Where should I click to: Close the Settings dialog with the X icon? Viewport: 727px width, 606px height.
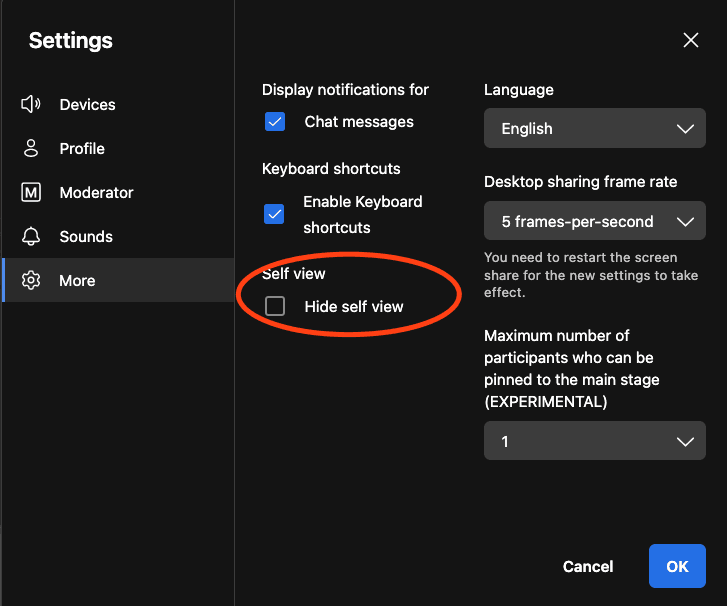[x=690, y=40]
